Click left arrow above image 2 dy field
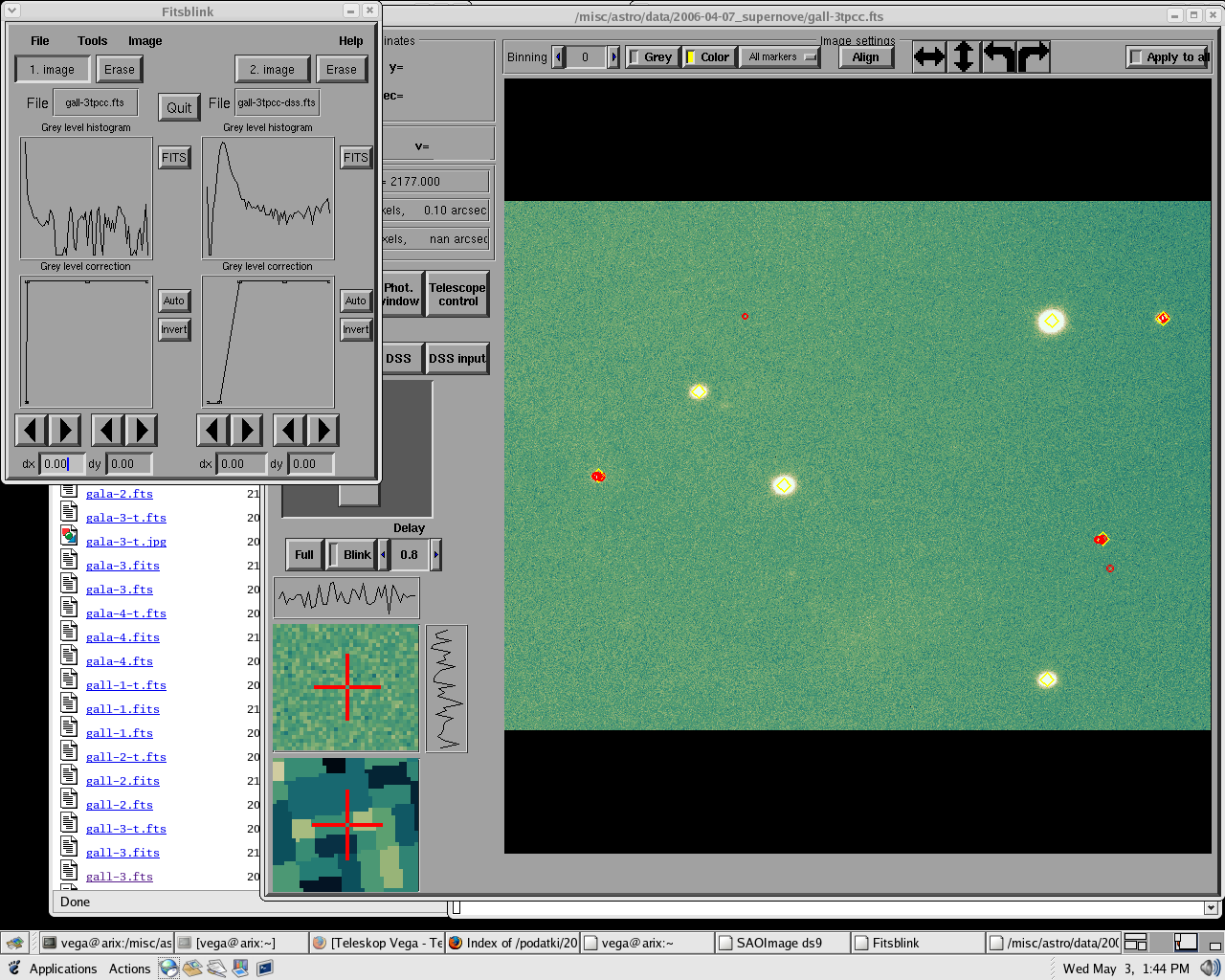 [x=290, y=431]
